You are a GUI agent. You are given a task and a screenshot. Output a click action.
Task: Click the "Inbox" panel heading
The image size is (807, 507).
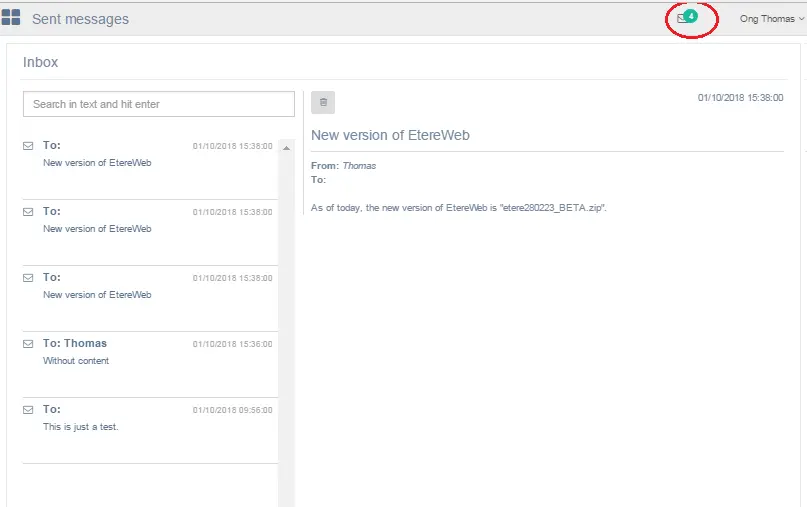41,62
